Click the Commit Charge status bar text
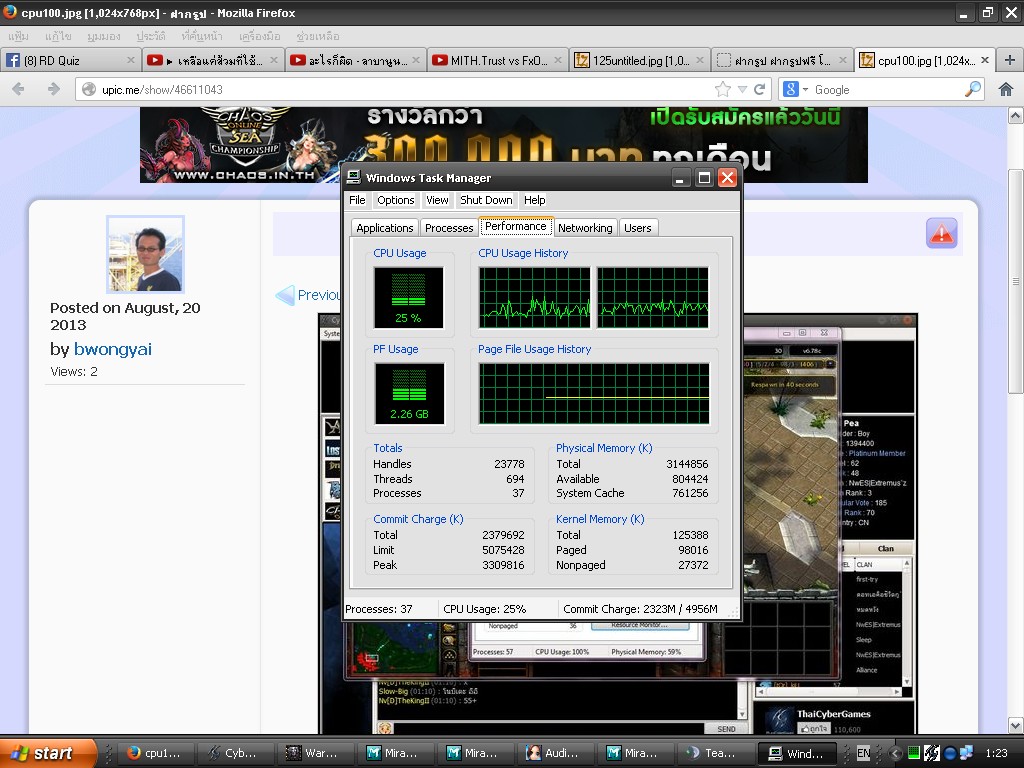Viewport: 1024px width, 768px height. click(x=640, y=609)
